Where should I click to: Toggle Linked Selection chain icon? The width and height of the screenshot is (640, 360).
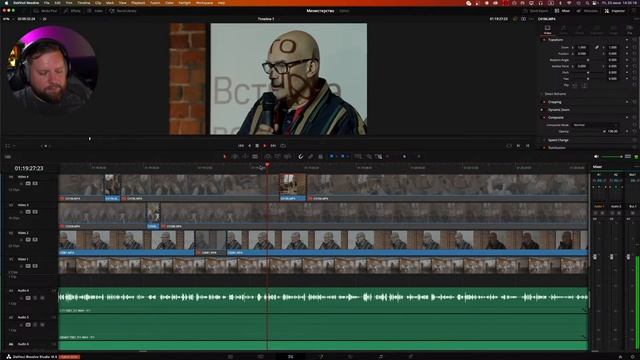pyautogui.click(x=311, y=156)
